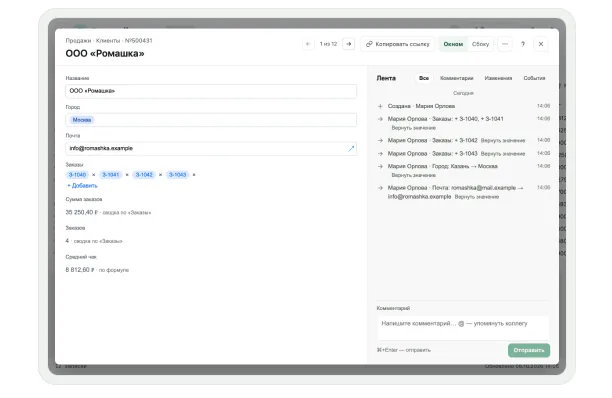Go to the next record arrow

click(349, 44)
